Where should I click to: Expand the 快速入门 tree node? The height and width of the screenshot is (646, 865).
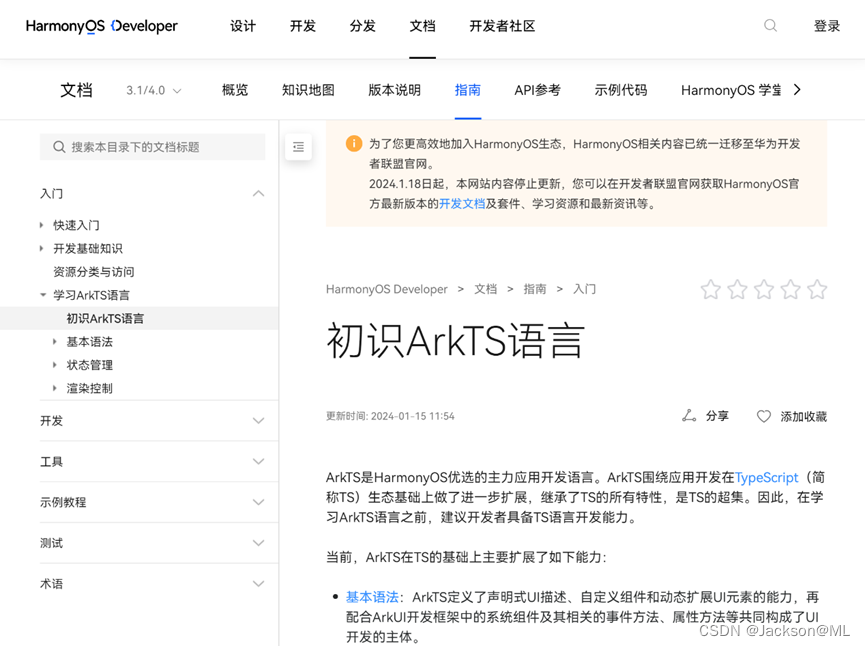tap(41, 225)
